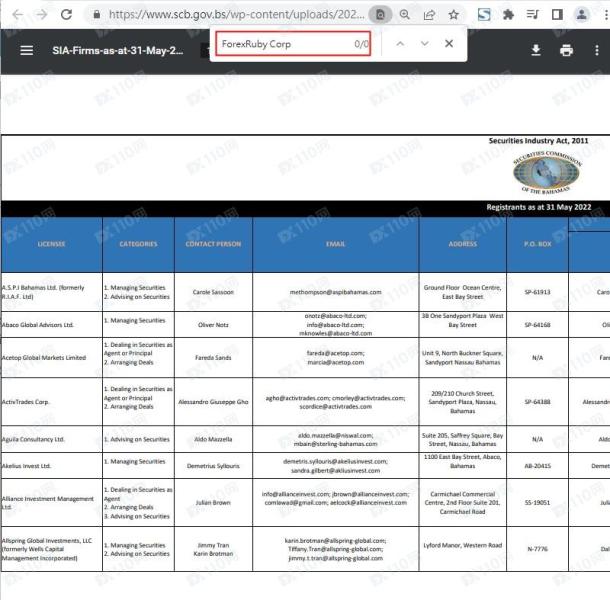Click the SIA-Firms-as-at-31-May document title
This screenshot has width=610, height=600.
pos(117,50)
